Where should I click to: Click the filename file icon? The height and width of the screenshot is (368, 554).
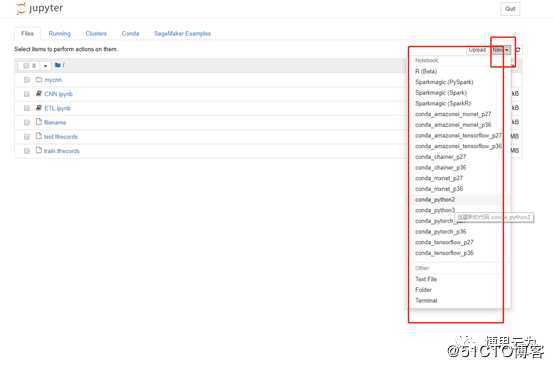[x=39, y=122]
